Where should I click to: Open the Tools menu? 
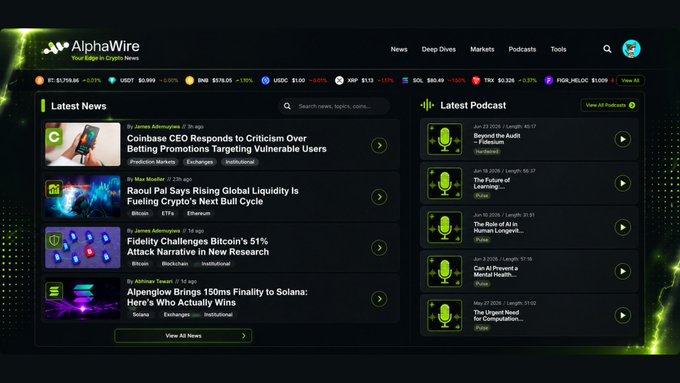558,49
